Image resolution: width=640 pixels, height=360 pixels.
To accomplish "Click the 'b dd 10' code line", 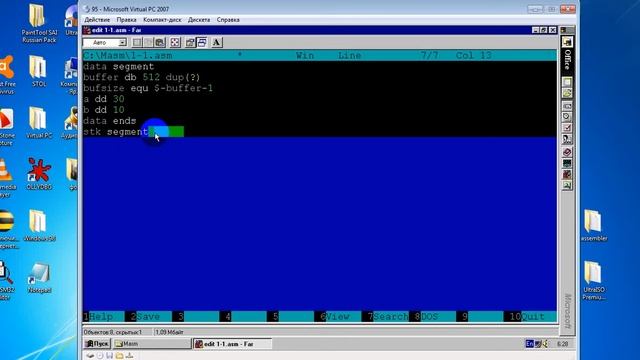I will 104,110.
